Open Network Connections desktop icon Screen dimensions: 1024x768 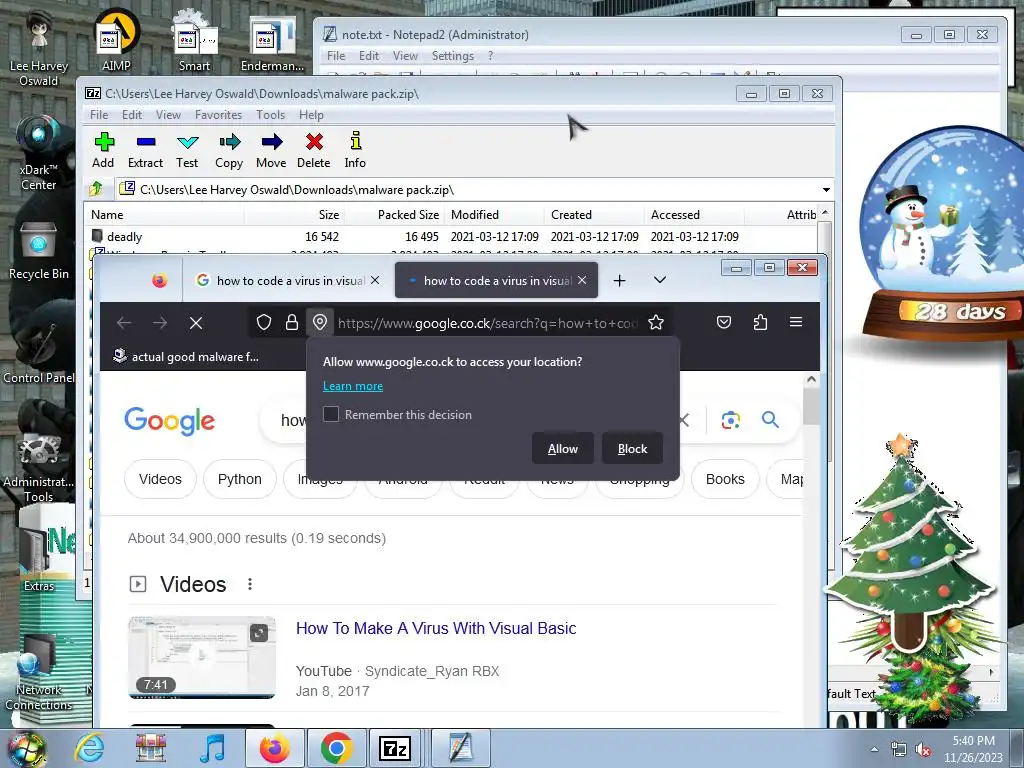(39, 673)
